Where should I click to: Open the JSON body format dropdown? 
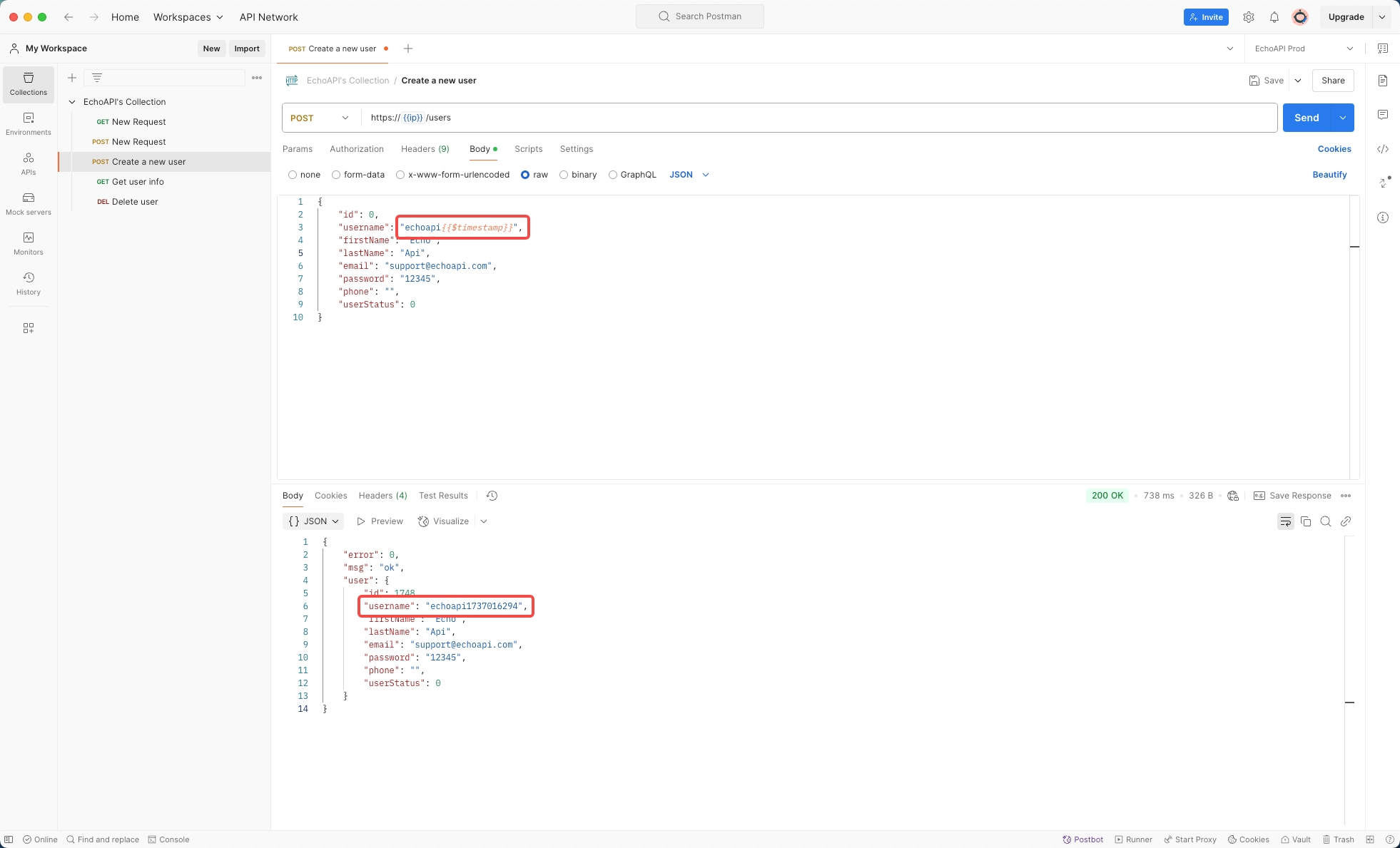click(689, 175)
